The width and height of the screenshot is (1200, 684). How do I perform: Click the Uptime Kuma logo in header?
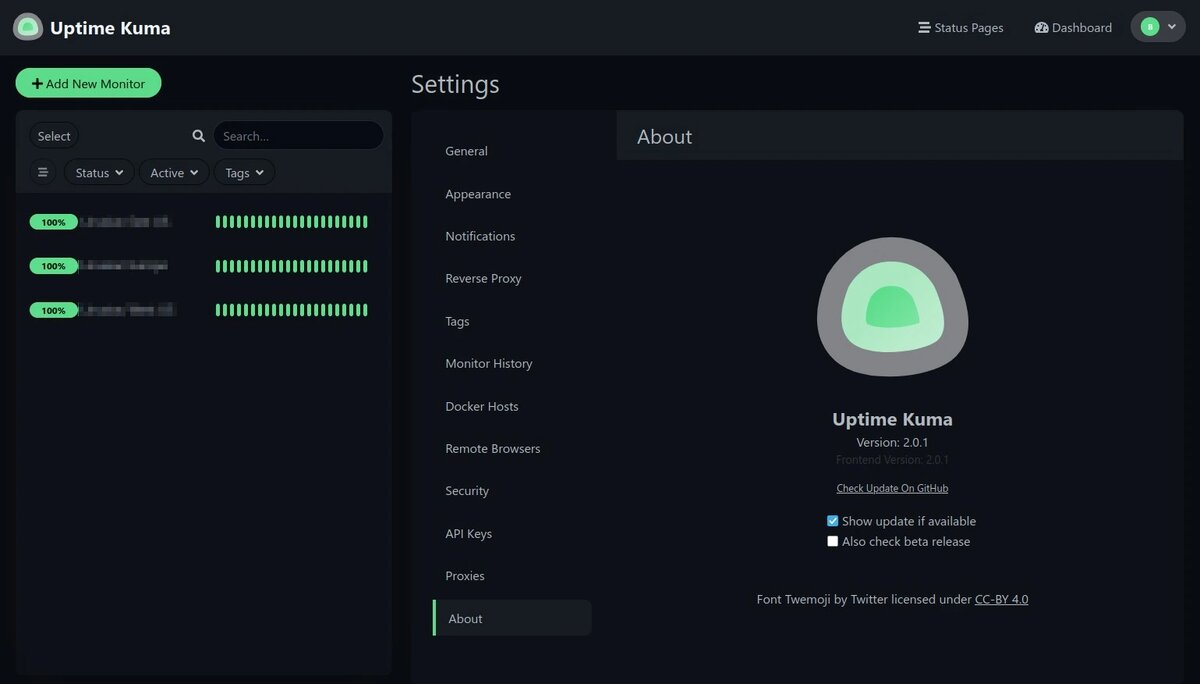pyautogui.click(x=27, y=27)
